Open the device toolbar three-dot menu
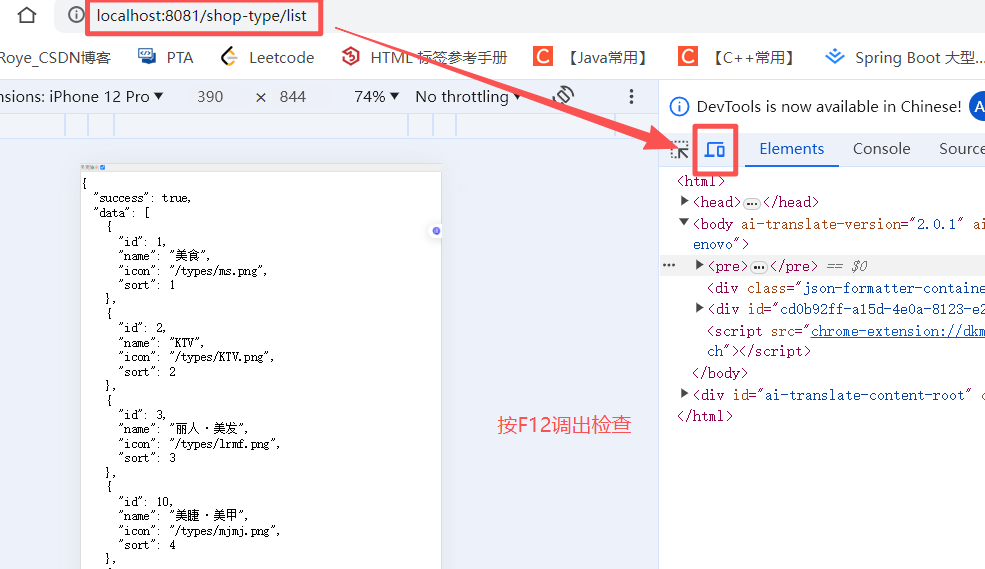 [x=631, y=96]
